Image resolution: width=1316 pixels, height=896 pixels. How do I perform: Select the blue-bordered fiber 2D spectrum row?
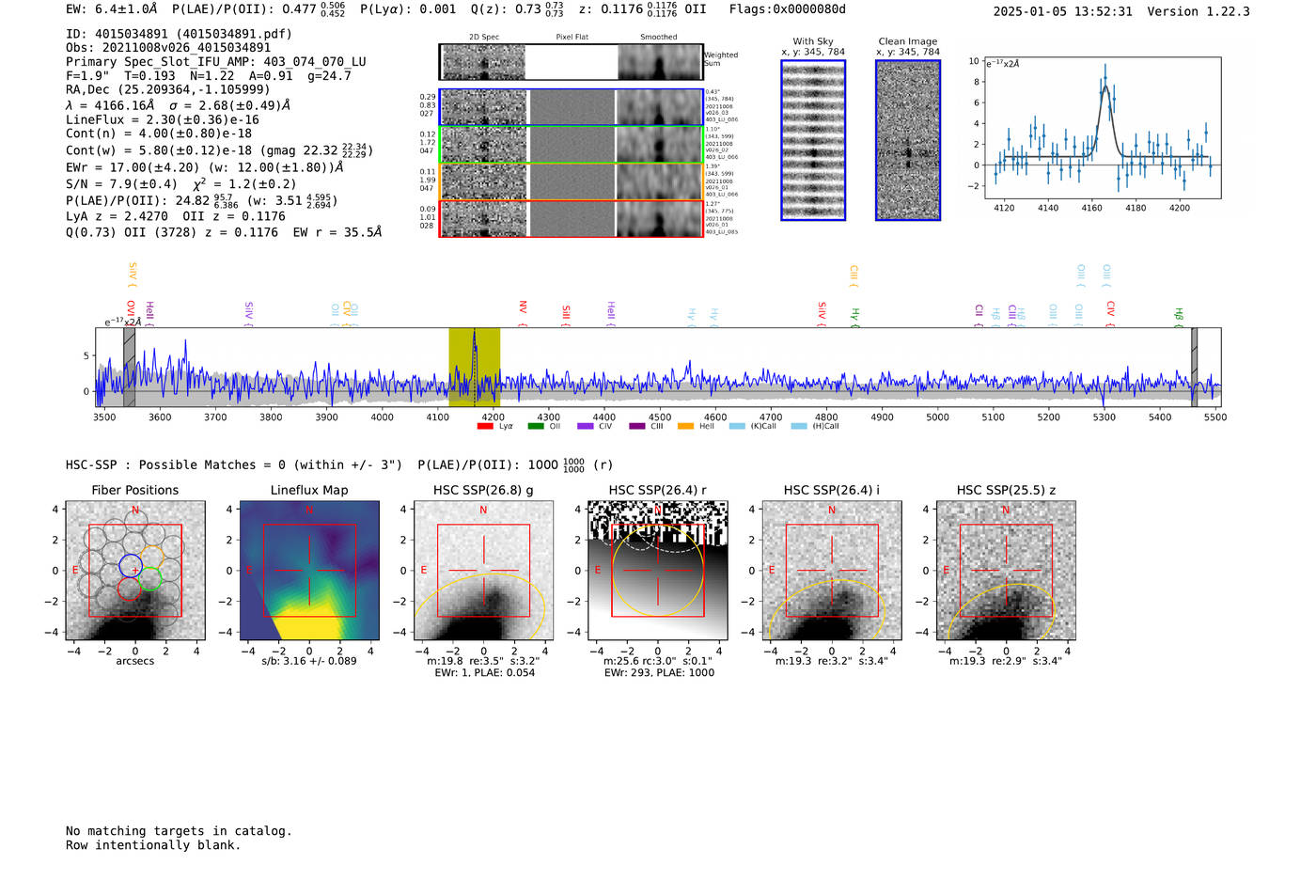571,107
